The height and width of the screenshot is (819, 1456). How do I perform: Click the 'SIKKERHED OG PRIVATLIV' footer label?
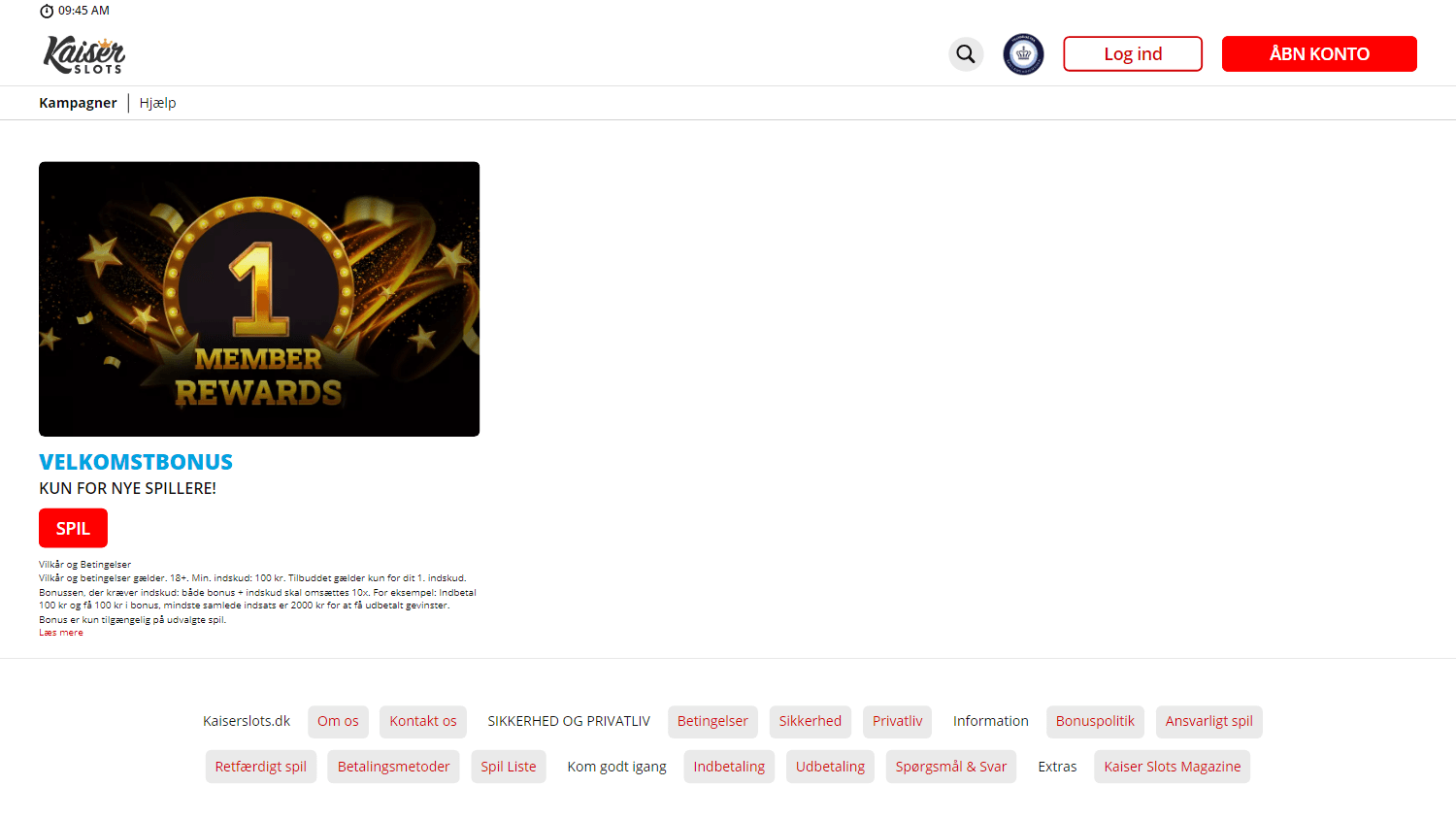569,721
